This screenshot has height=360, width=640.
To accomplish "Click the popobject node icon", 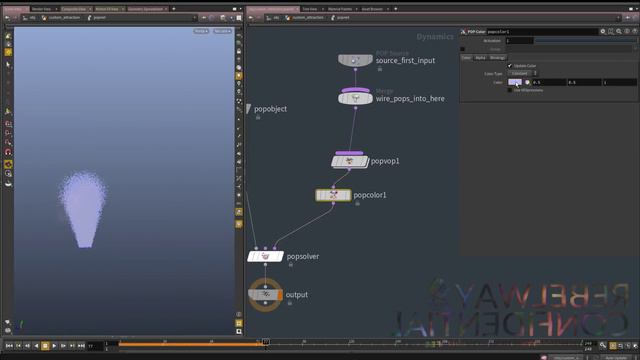I will [x=249, y=109].
